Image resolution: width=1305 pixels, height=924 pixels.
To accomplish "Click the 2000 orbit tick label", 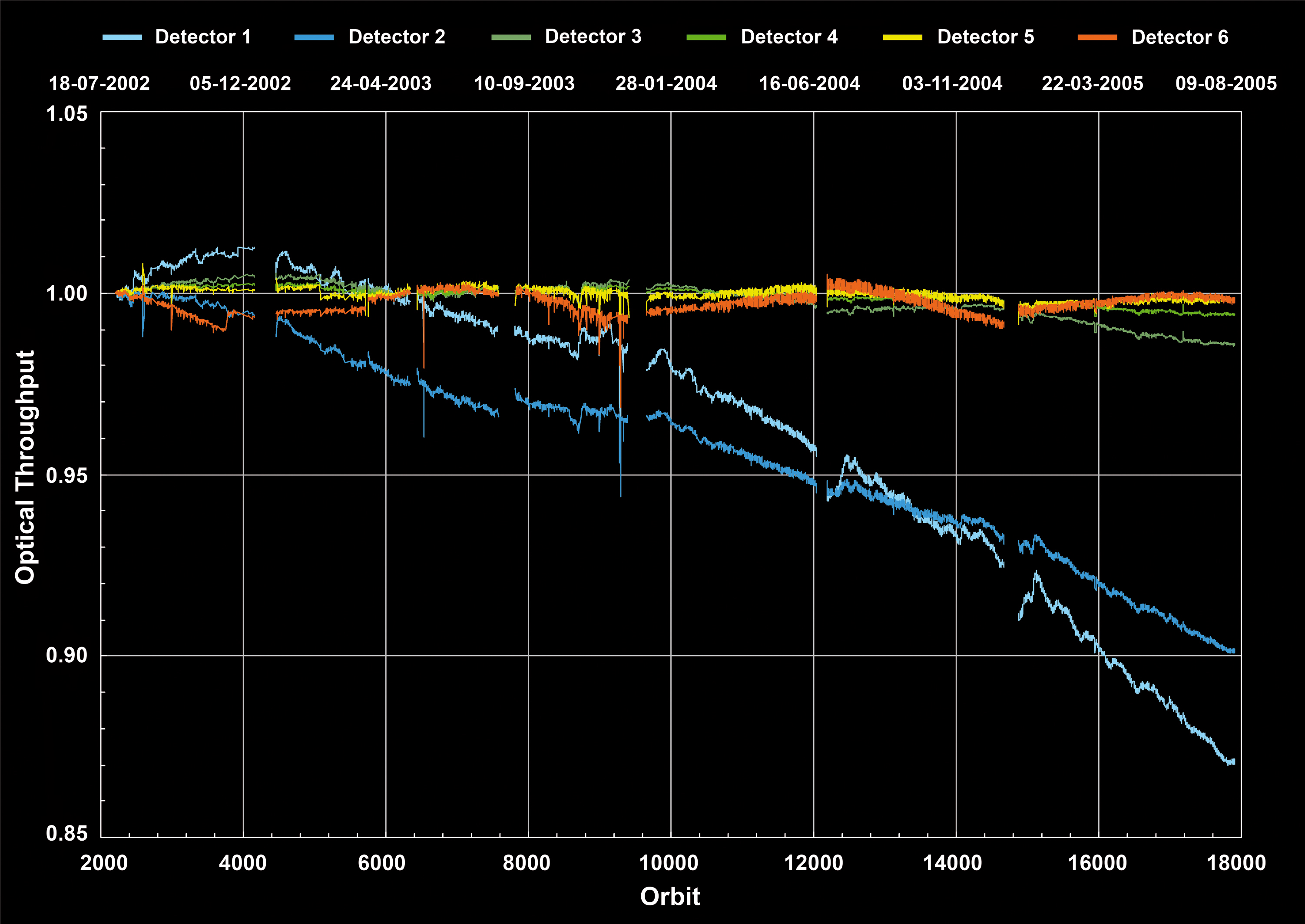I will 103,862.
